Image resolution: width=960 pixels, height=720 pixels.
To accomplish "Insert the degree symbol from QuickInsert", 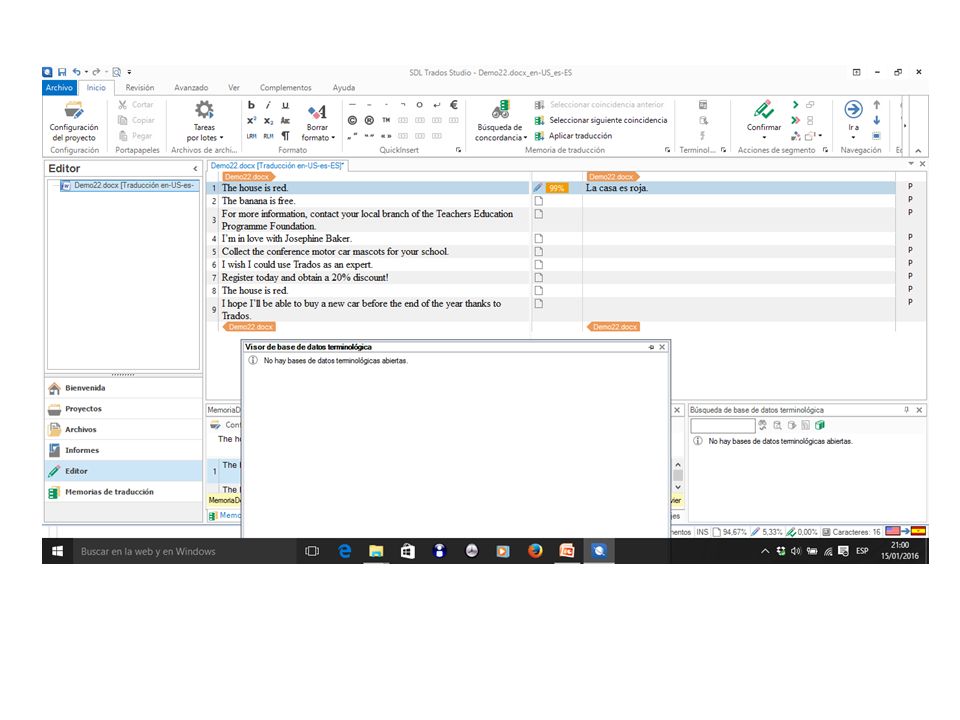I will point(419,105).
